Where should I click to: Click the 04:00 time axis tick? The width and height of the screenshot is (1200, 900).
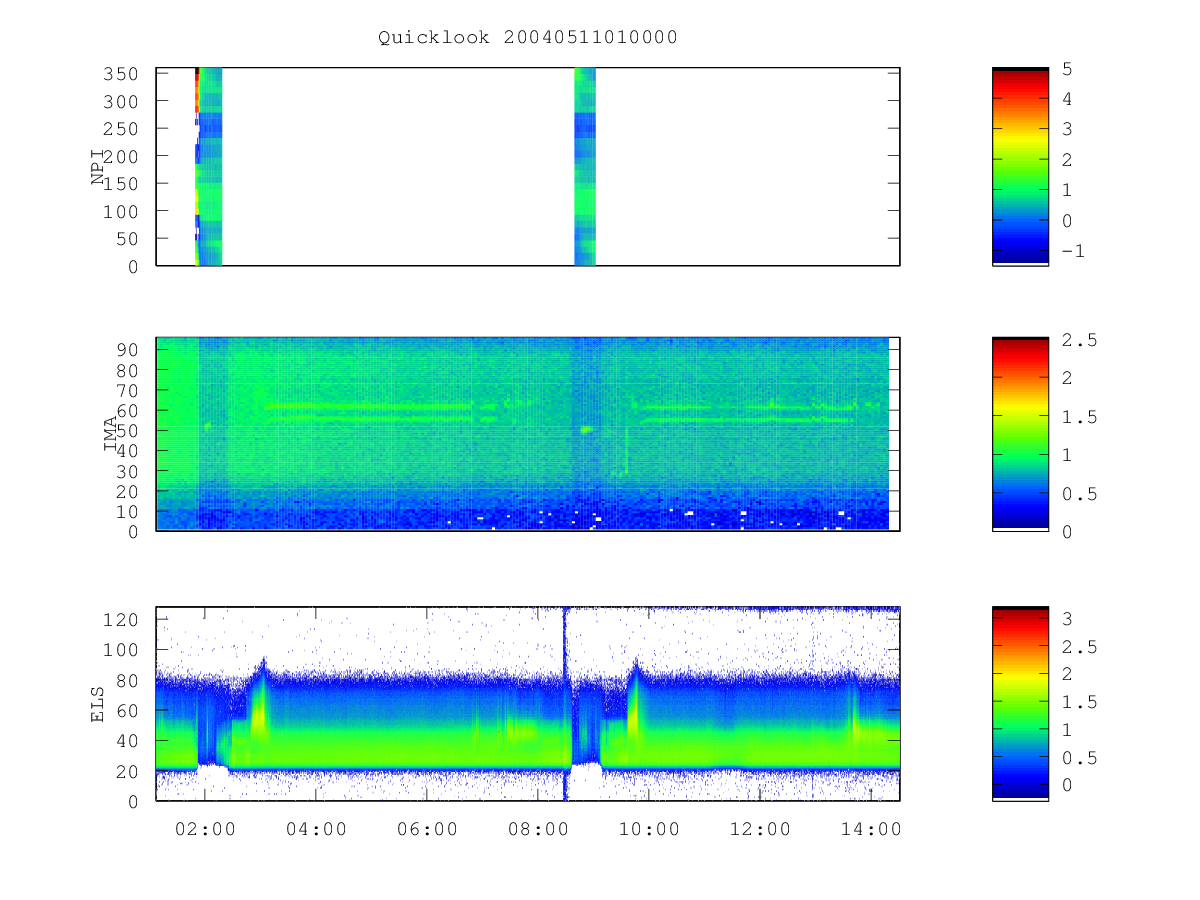point(316,828)
